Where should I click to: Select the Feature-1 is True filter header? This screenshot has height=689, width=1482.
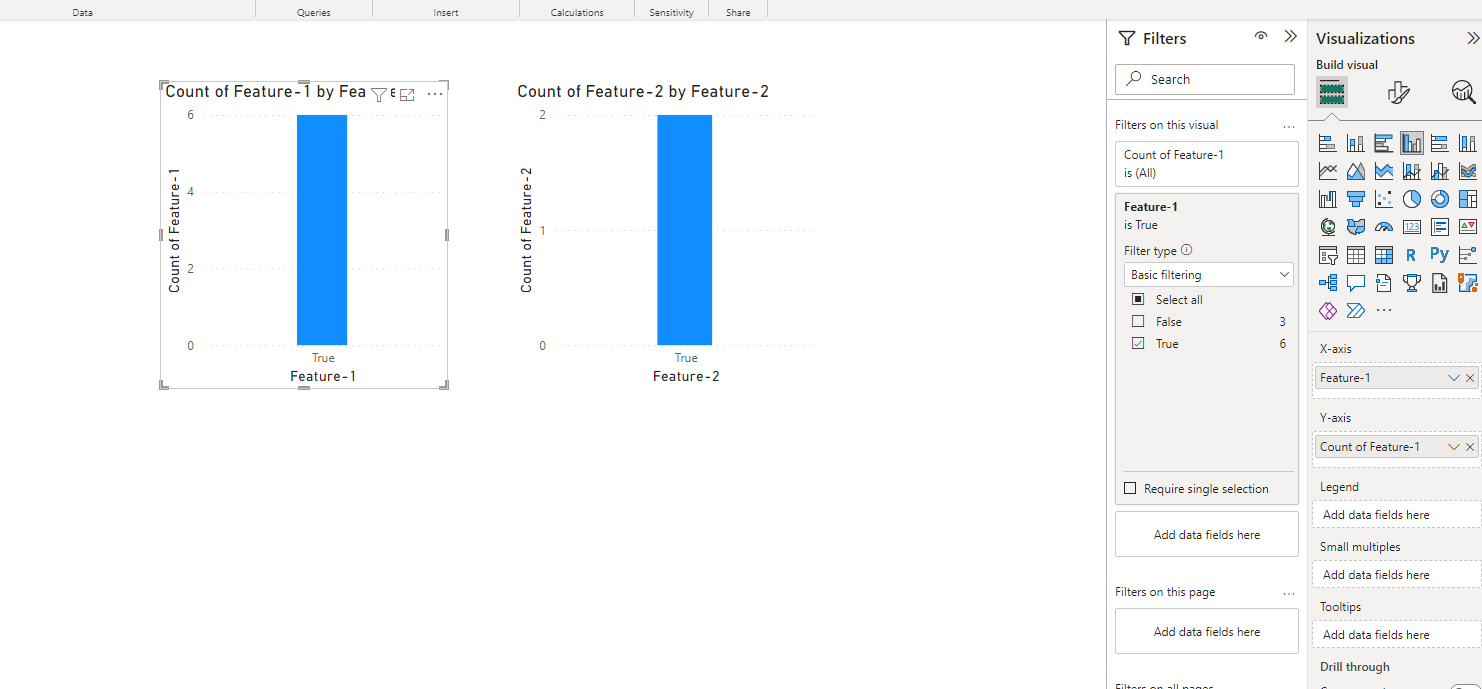(x=1207, y=215)
